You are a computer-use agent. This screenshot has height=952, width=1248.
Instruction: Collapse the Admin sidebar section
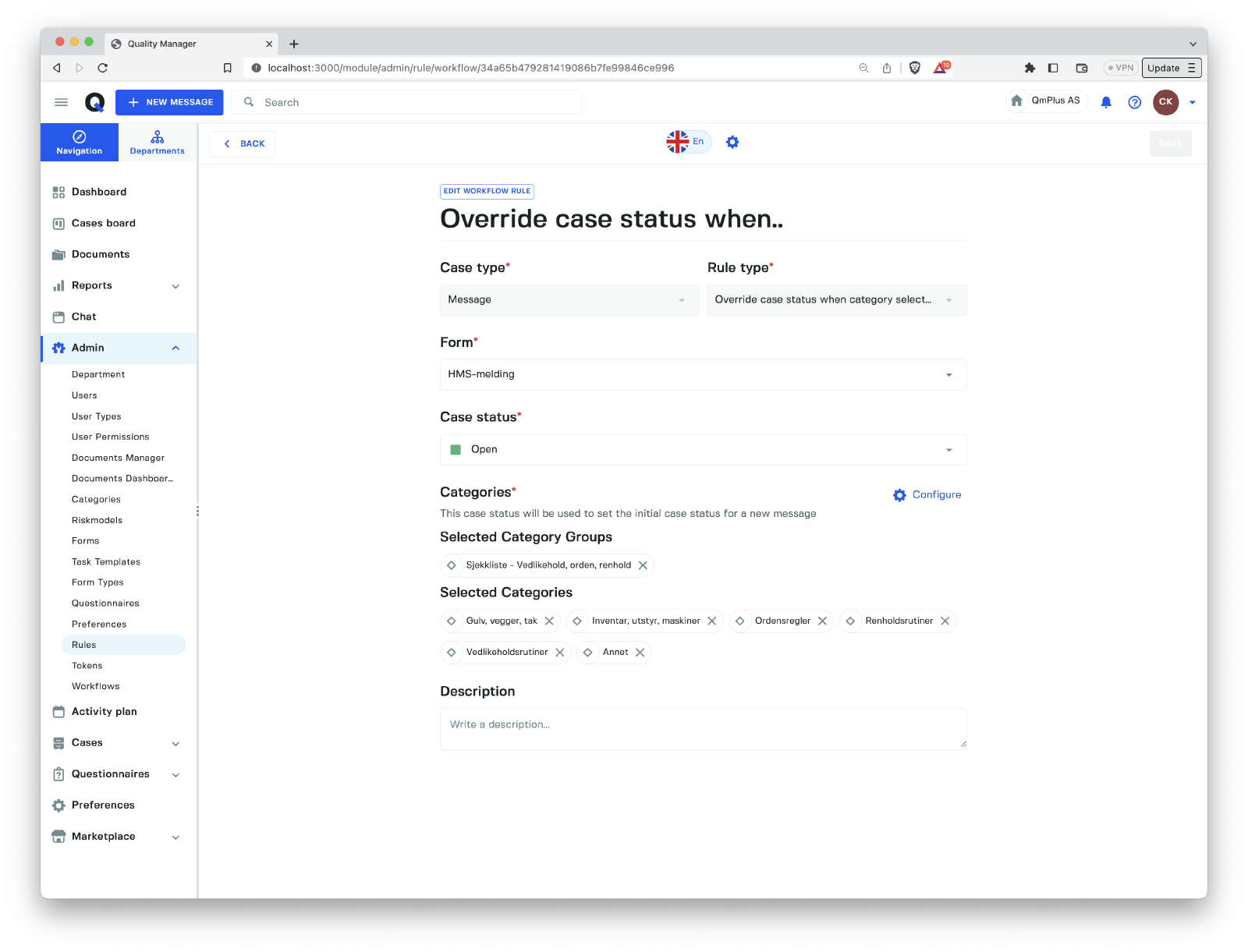point(175,348)
